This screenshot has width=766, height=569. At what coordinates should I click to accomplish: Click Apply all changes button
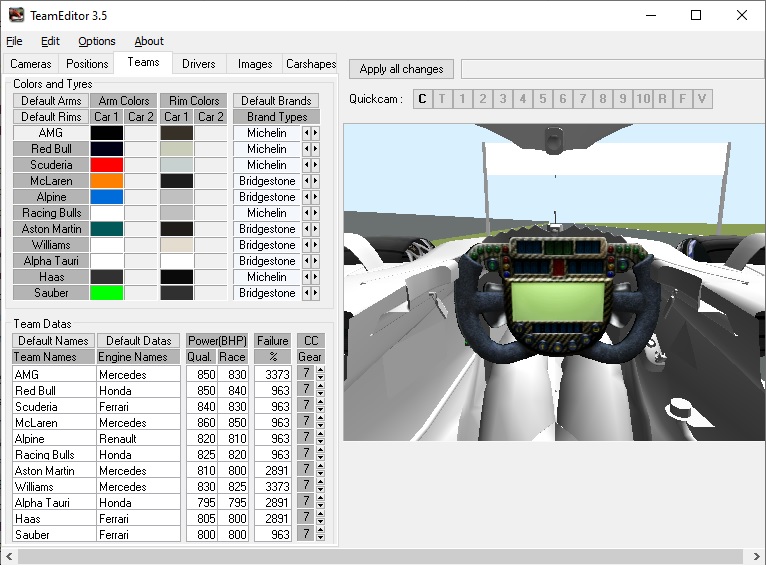pyautogui.click(x=402, y=69)
